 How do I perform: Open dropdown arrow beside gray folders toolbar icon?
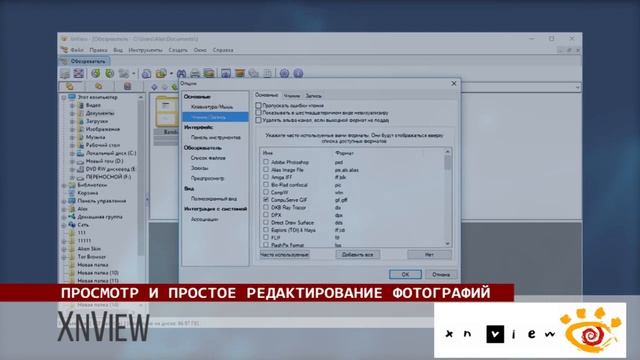(133, 73)
